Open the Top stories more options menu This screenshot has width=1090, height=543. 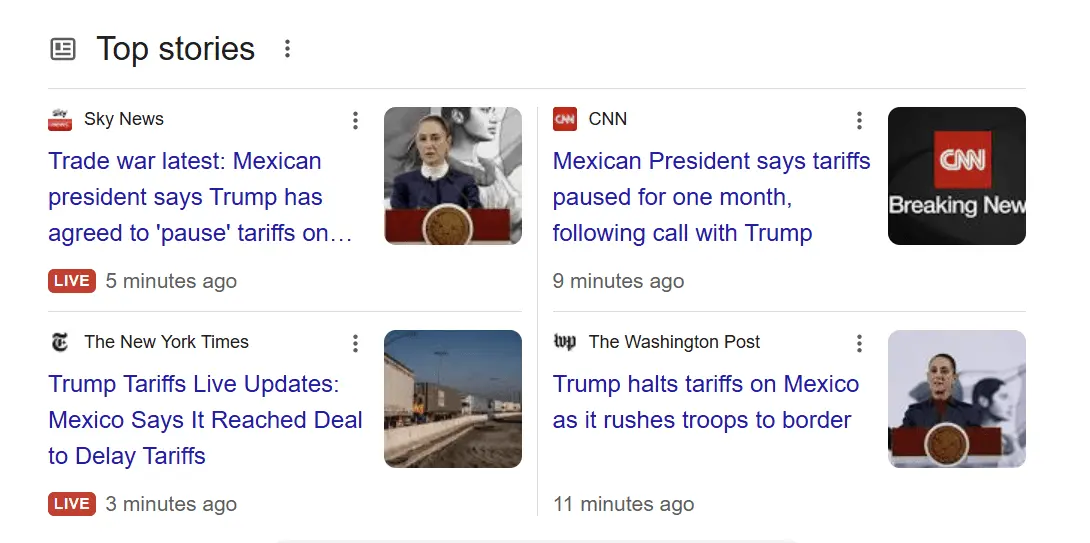(x=287, y=49)
